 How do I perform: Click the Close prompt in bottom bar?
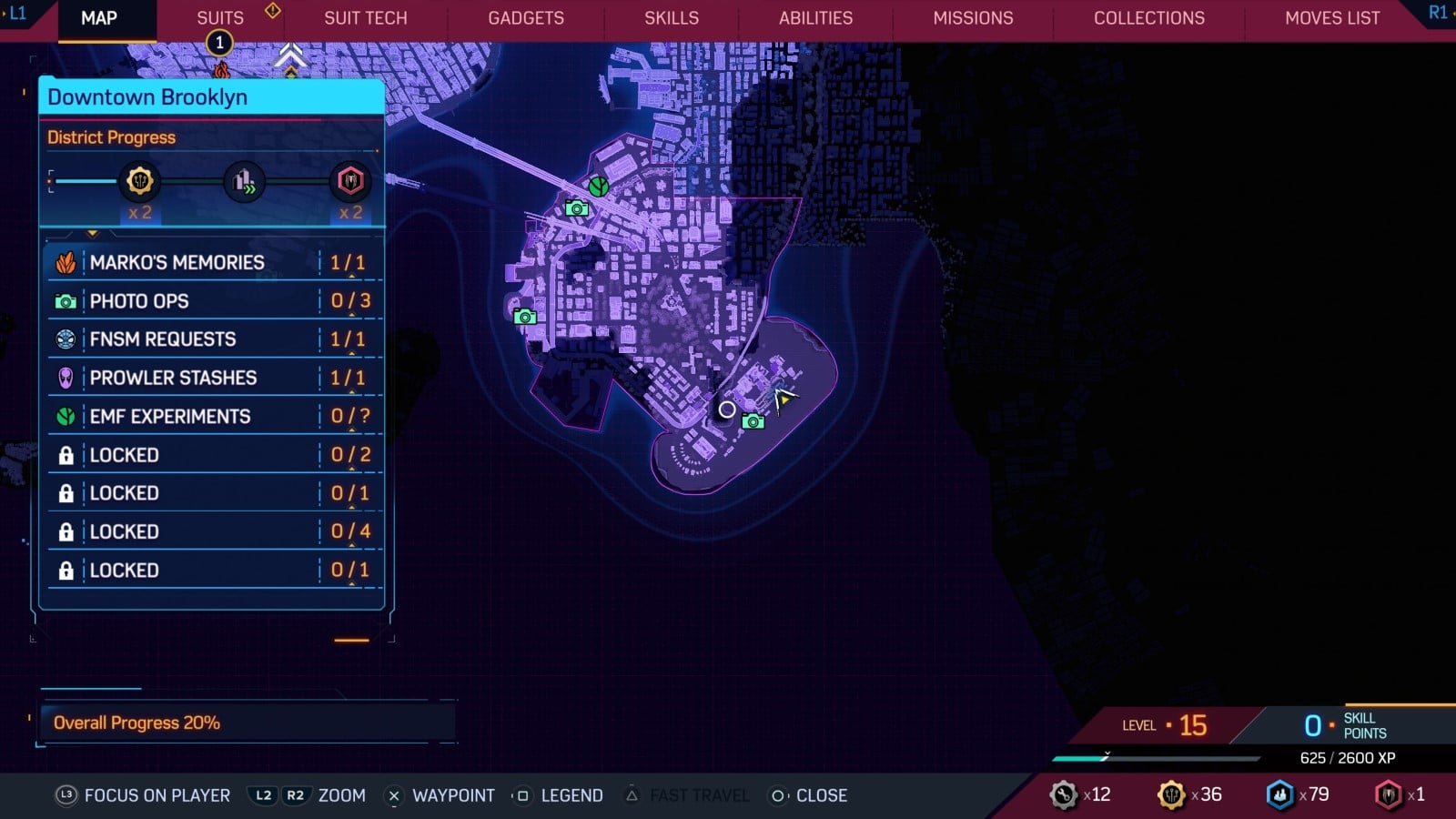point(809,795)
